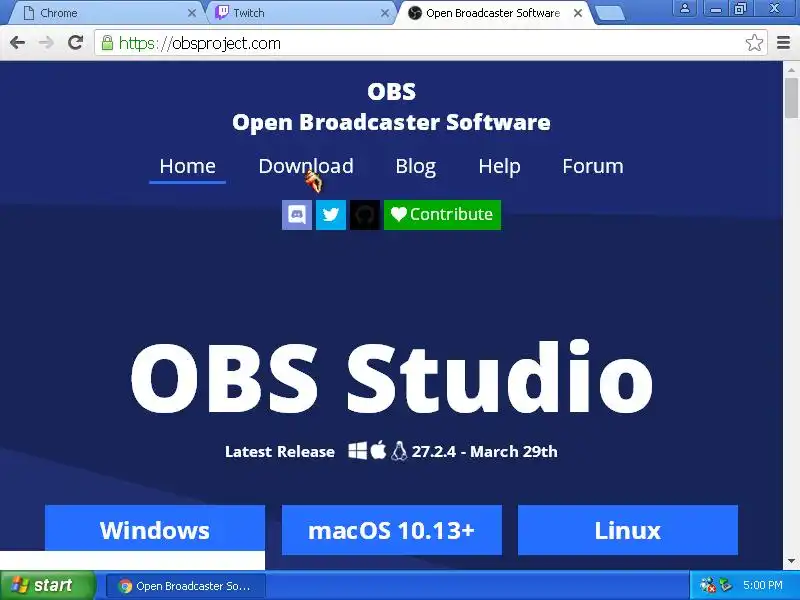The image size is (800, 600).
Task: Reload the page with refresh icon
Action: click(x=76, y=43)
